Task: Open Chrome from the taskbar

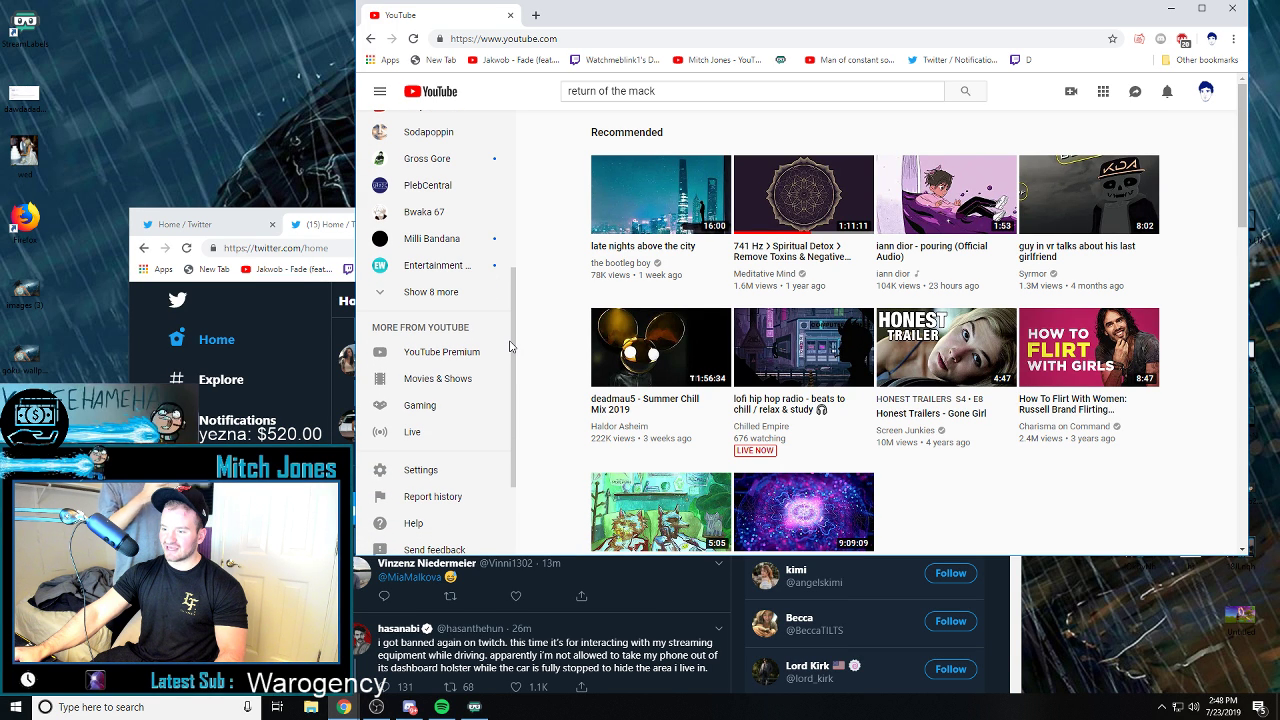Action: pyautogui.click(x=343, y=707)
